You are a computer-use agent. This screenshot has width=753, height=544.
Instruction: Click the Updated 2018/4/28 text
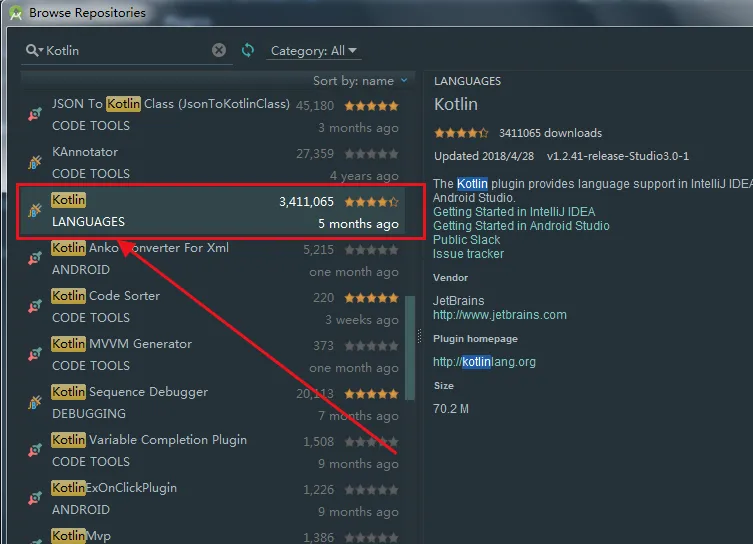tap(484, 156)
